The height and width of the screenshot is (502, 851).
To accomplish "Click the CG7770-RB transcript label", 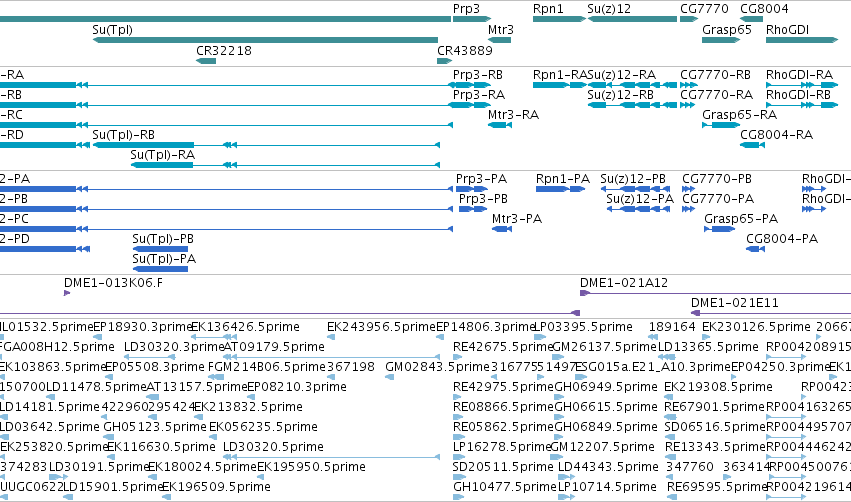I will (715, 75).
